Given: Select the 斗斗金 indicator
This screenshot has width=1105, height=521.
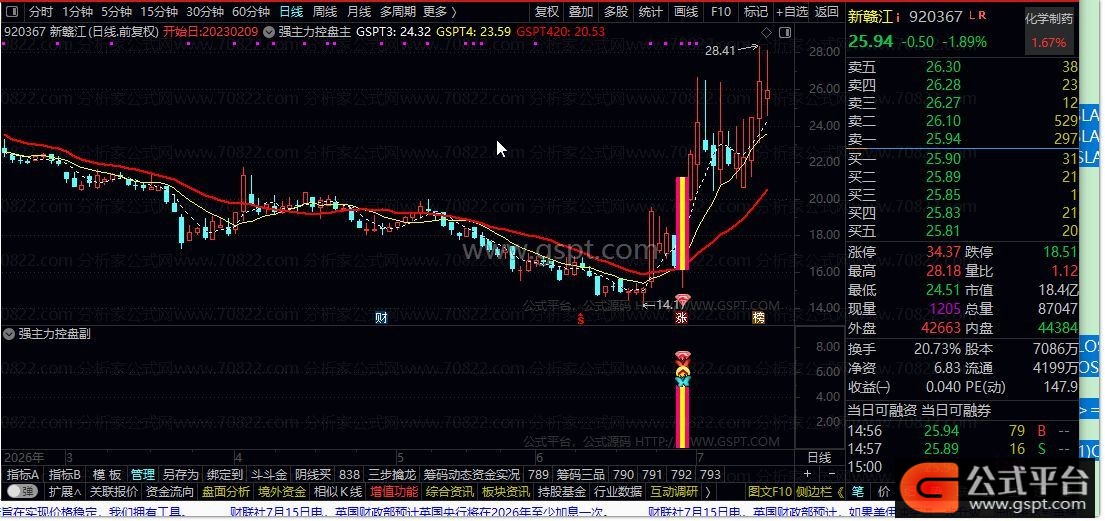Looking at the screenshot, I should point(268,474).
